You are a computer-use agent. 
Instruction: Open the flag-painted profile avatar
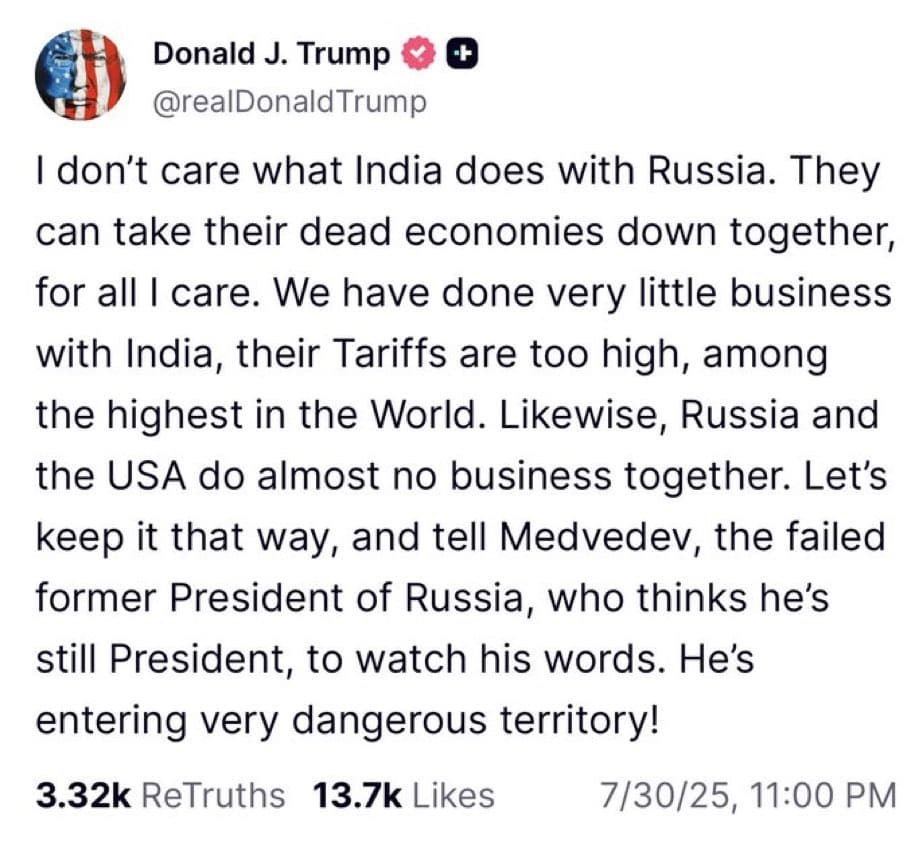tap(81, 75)
